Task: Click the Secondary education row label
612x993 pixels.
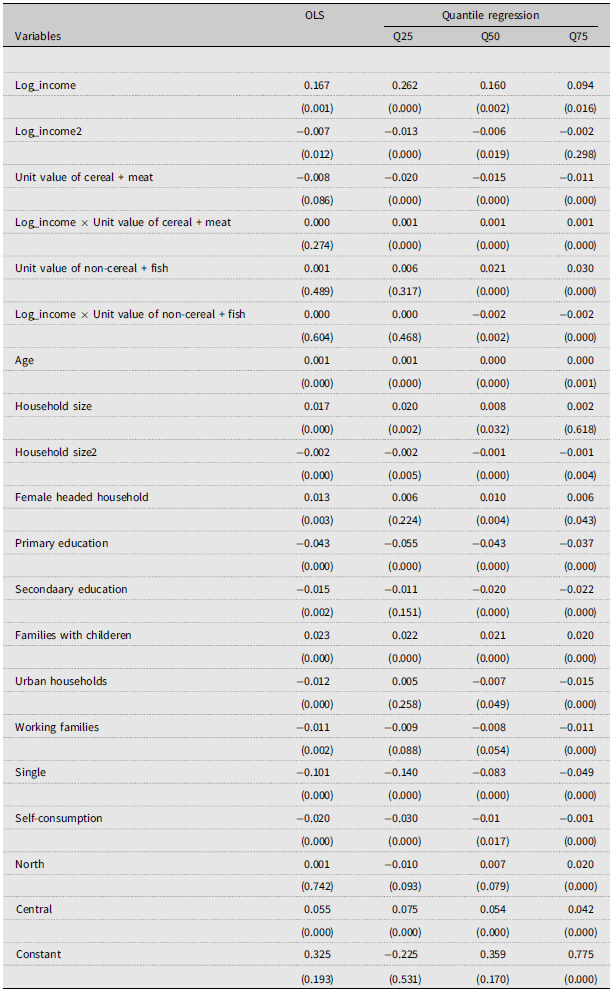Action: coord(71,589)
